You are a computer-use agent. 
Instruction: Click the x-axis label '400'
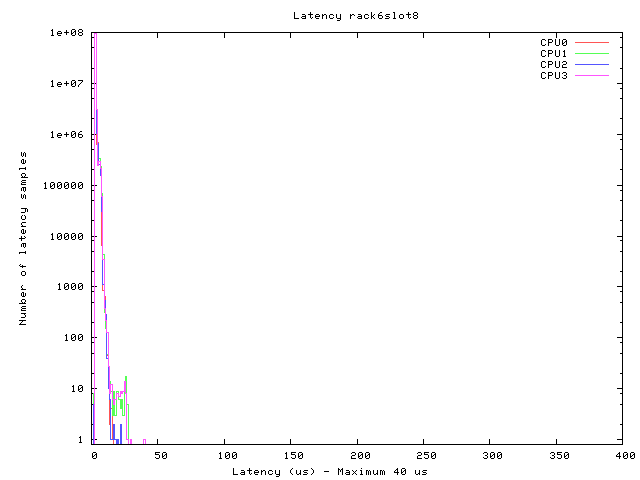pos(625,456)
